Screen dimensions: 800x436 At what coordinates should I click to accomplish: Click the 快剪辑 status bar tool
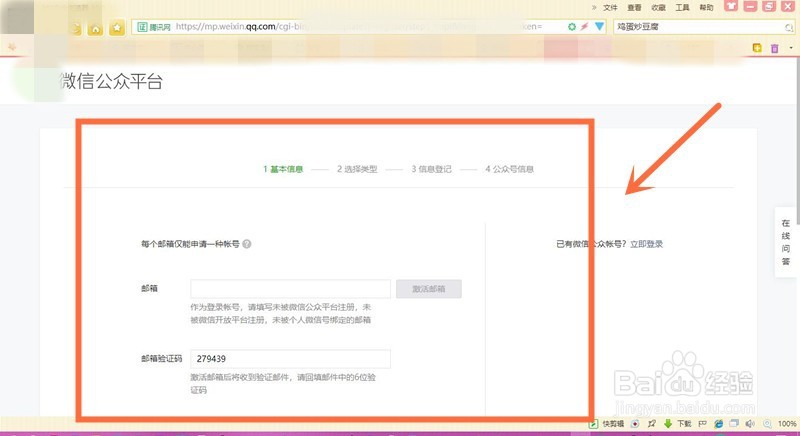click(x=607, y=424)
